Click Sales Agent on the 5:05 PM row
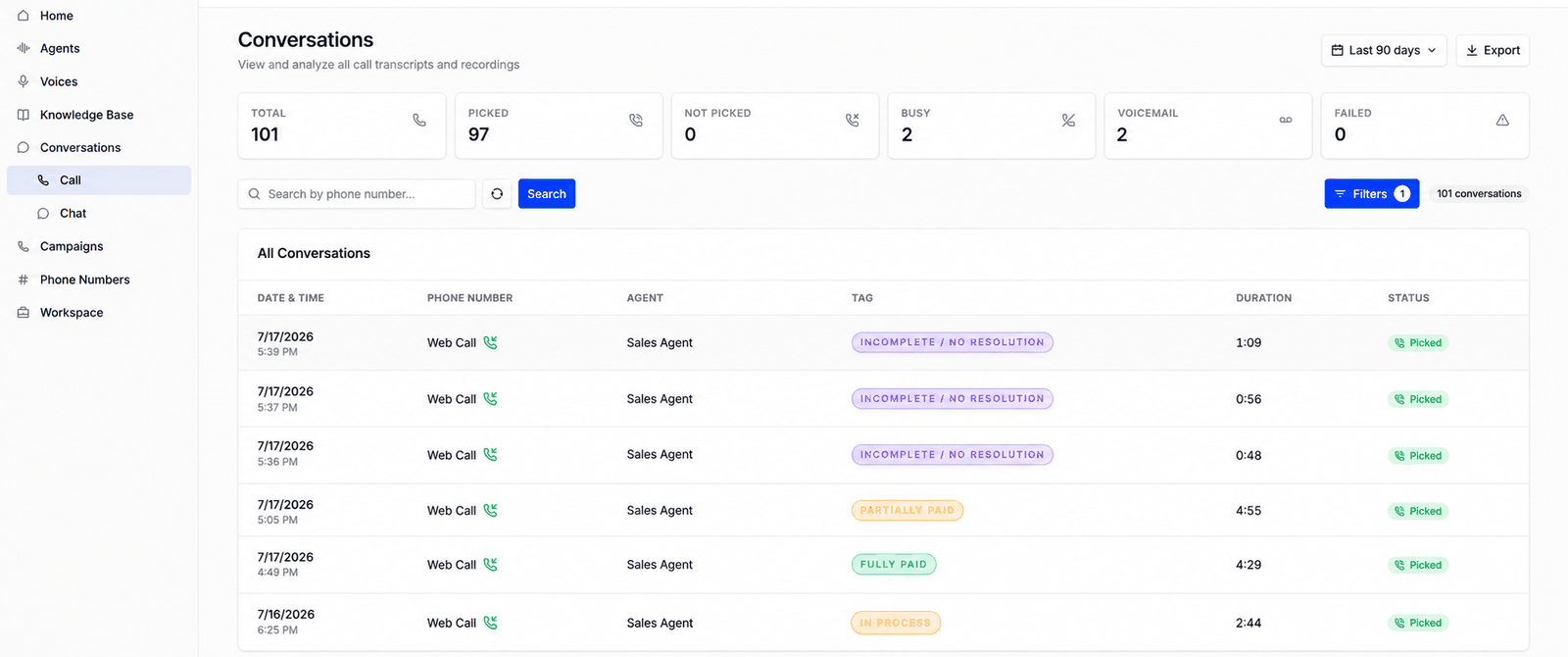The height and width of the screenshot is (657, 1568). coord(660,511)
